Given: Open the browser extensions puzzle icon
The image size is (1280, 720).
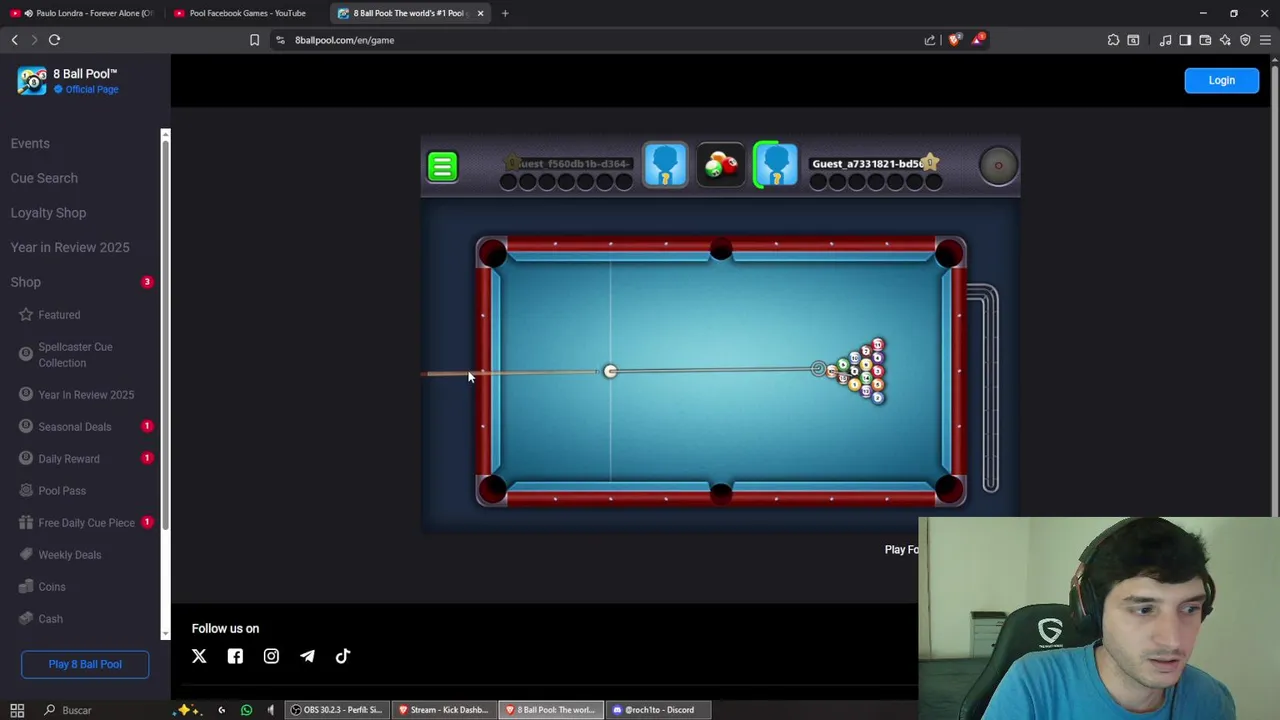Looking at the screenshot, I should 1113,40.
